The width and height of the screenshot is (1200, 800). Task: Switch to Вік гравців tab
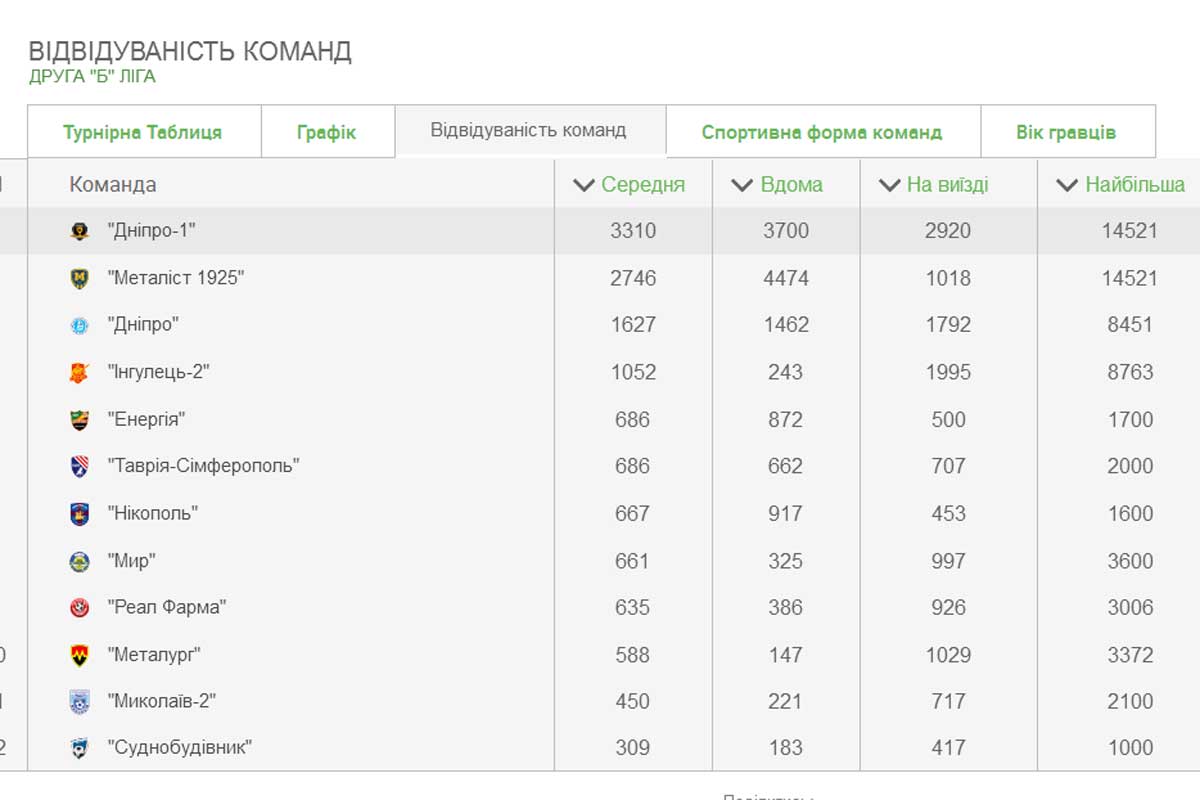[x=1066, y=132]
